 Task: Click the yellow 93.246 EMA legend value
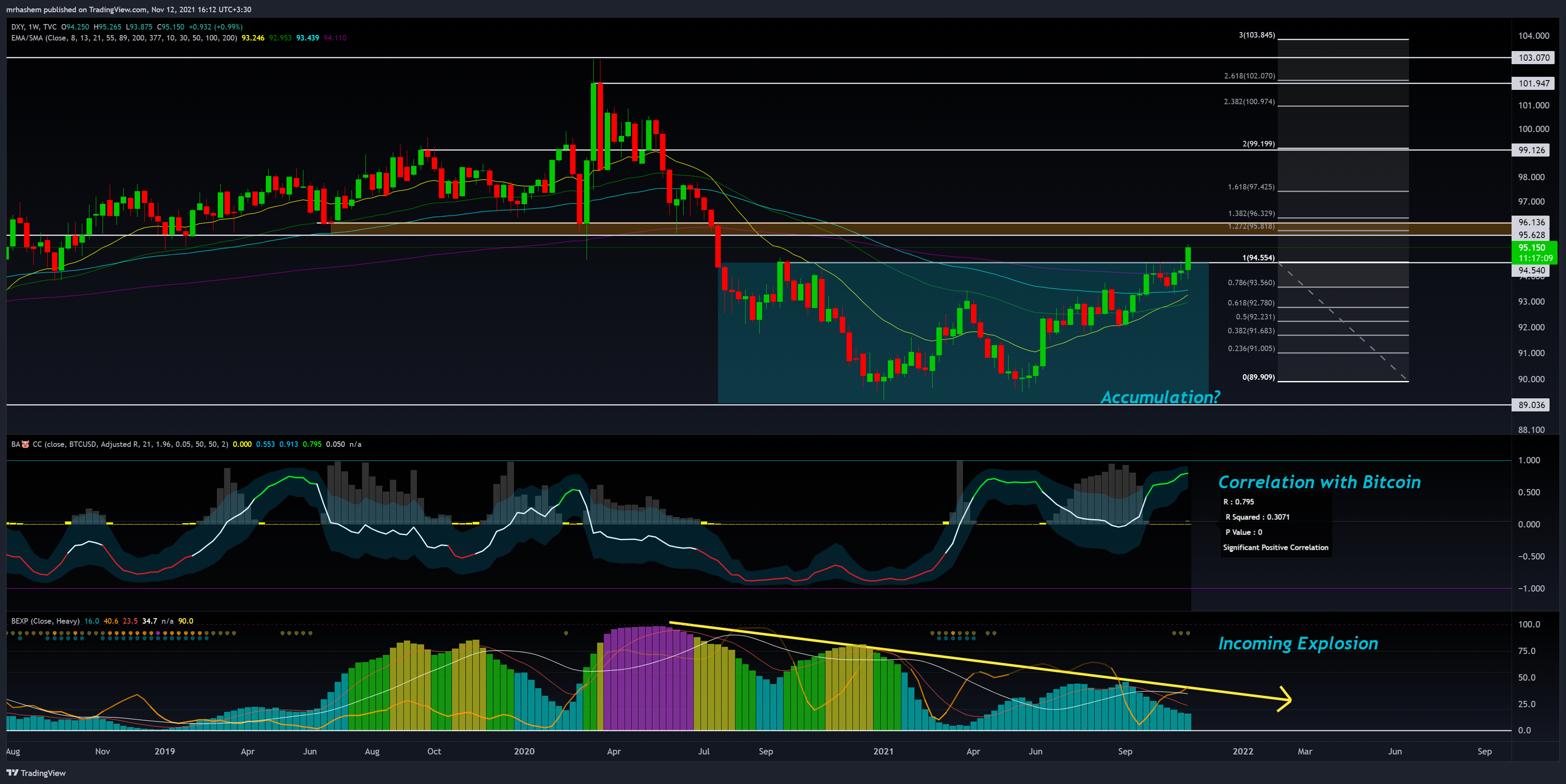point(253,38)
